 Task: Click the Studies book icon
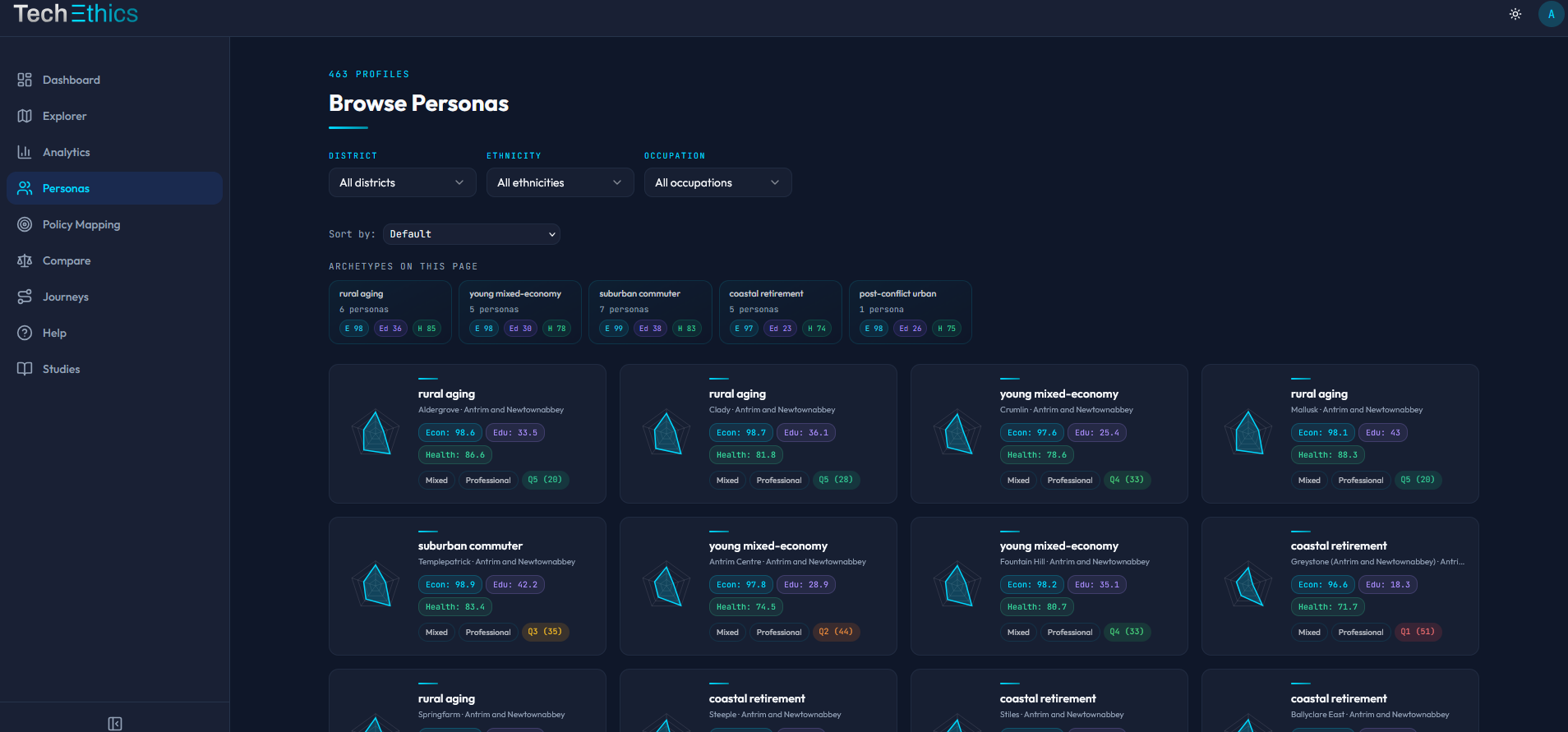[25, 369]
